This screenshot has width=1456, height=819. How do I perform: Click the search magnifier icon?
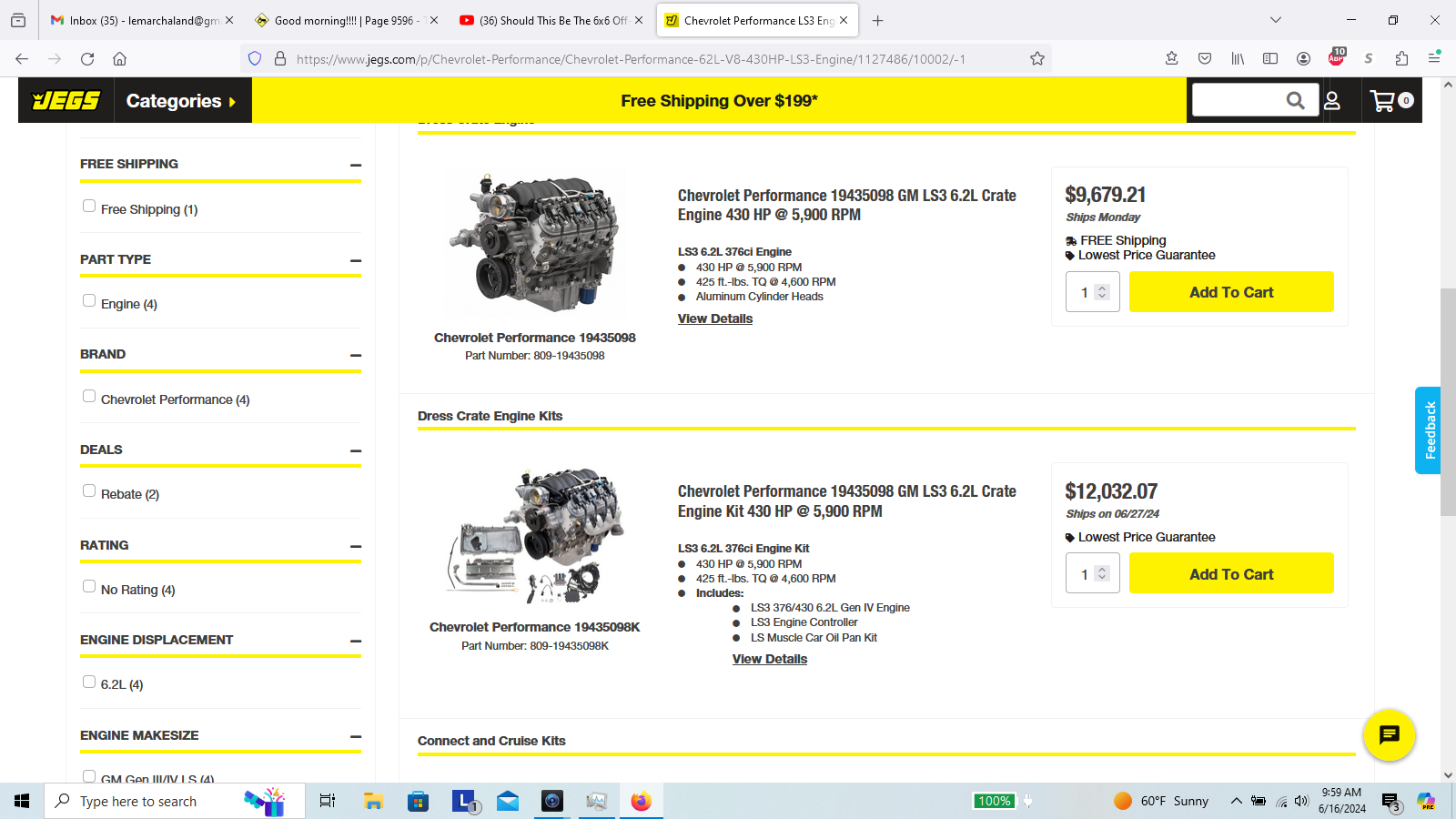pyautogui.click(x=1295, y=100)
